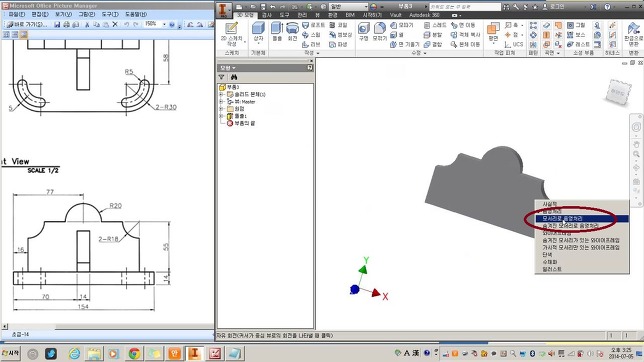Select the Combine (결합) tool
The image size is (644, 362).
click(433, 44)
